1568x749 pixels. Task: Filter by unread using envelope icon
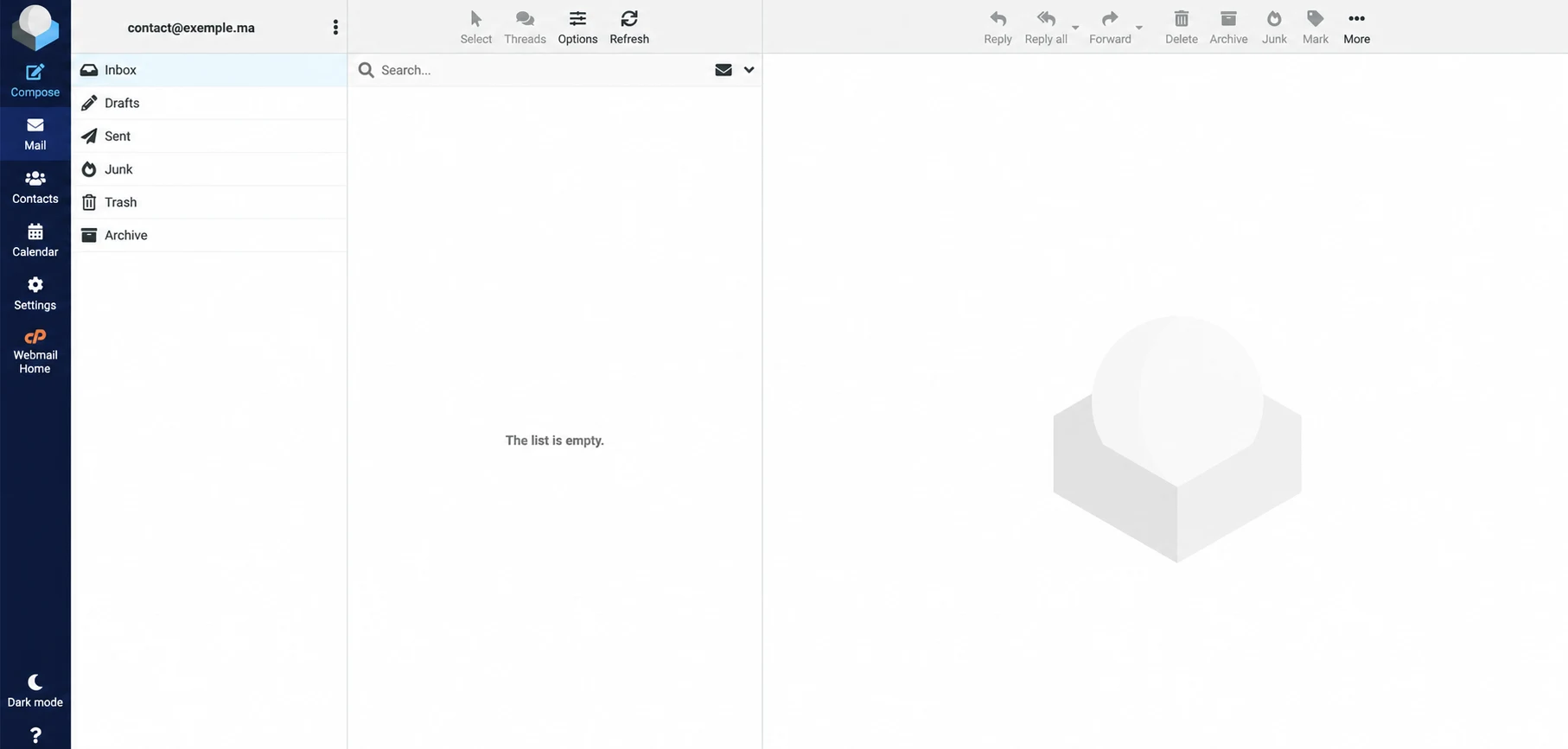pyautogui.click(x=723, y=70)
